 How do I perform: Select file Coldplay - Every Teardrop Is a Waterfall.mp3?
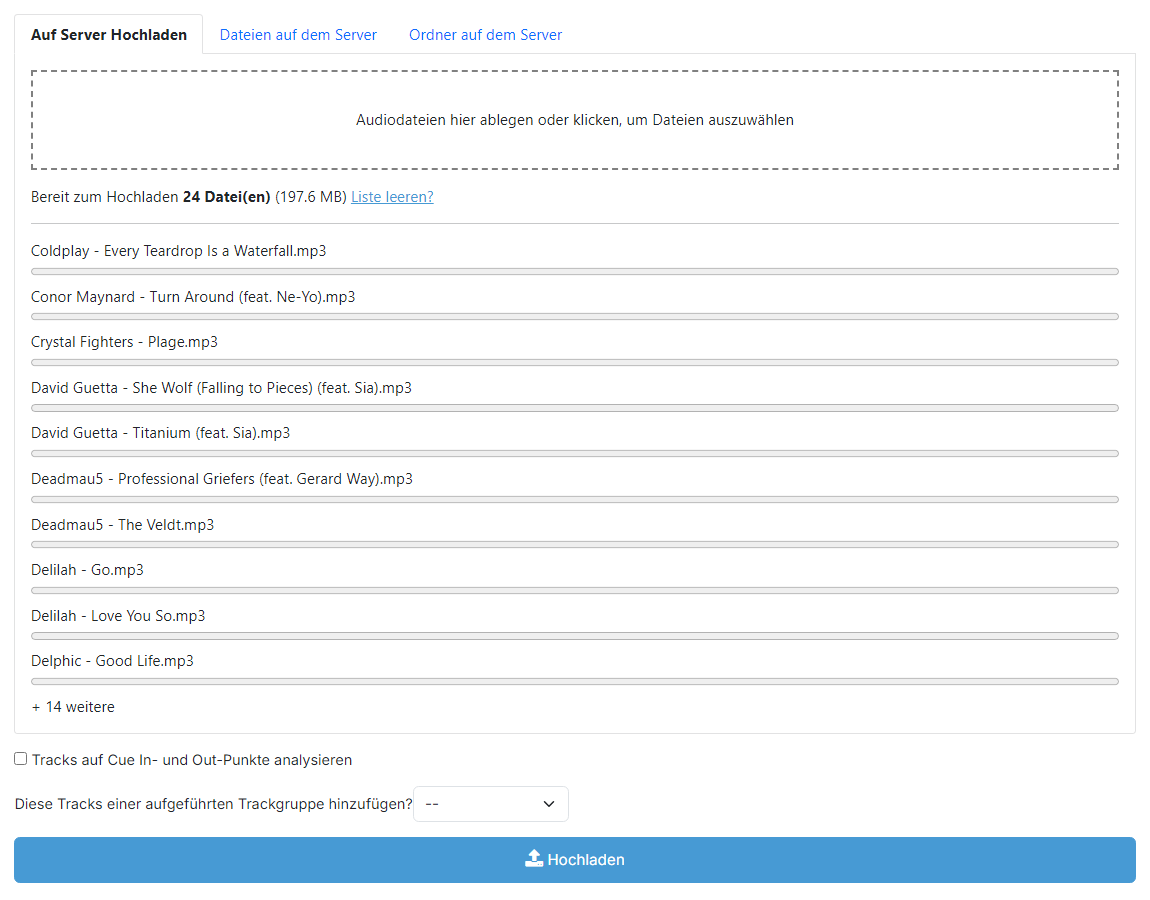(178, 251)
